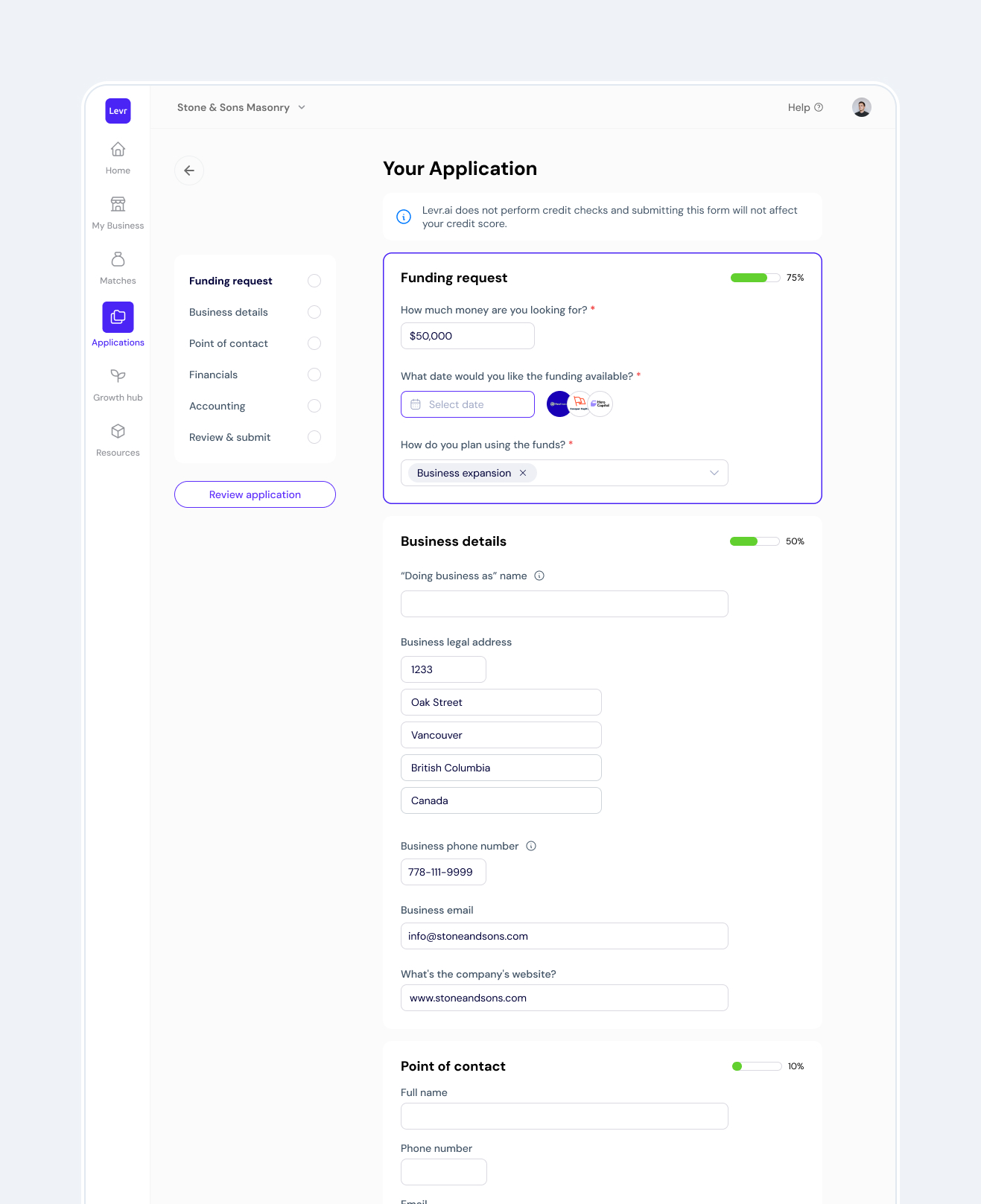
Task: Click the Review application button
Action: click(255, 494)
